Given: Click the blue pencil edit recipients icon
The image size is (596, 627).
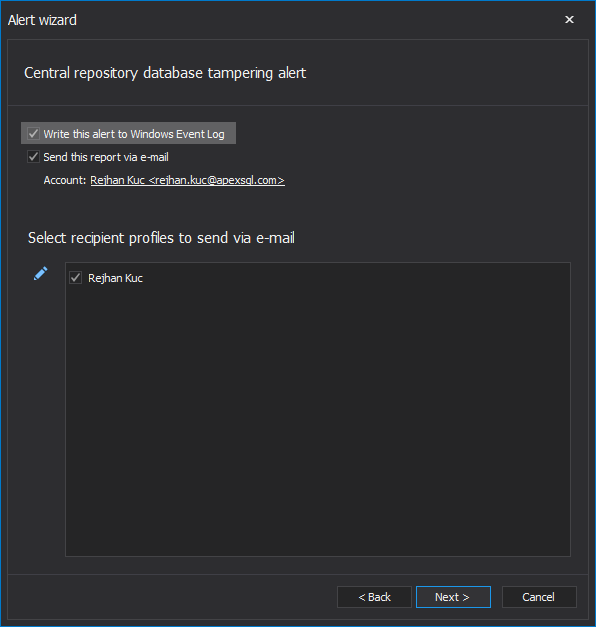Looking at the screenshot, I should [x=40, y=274].
